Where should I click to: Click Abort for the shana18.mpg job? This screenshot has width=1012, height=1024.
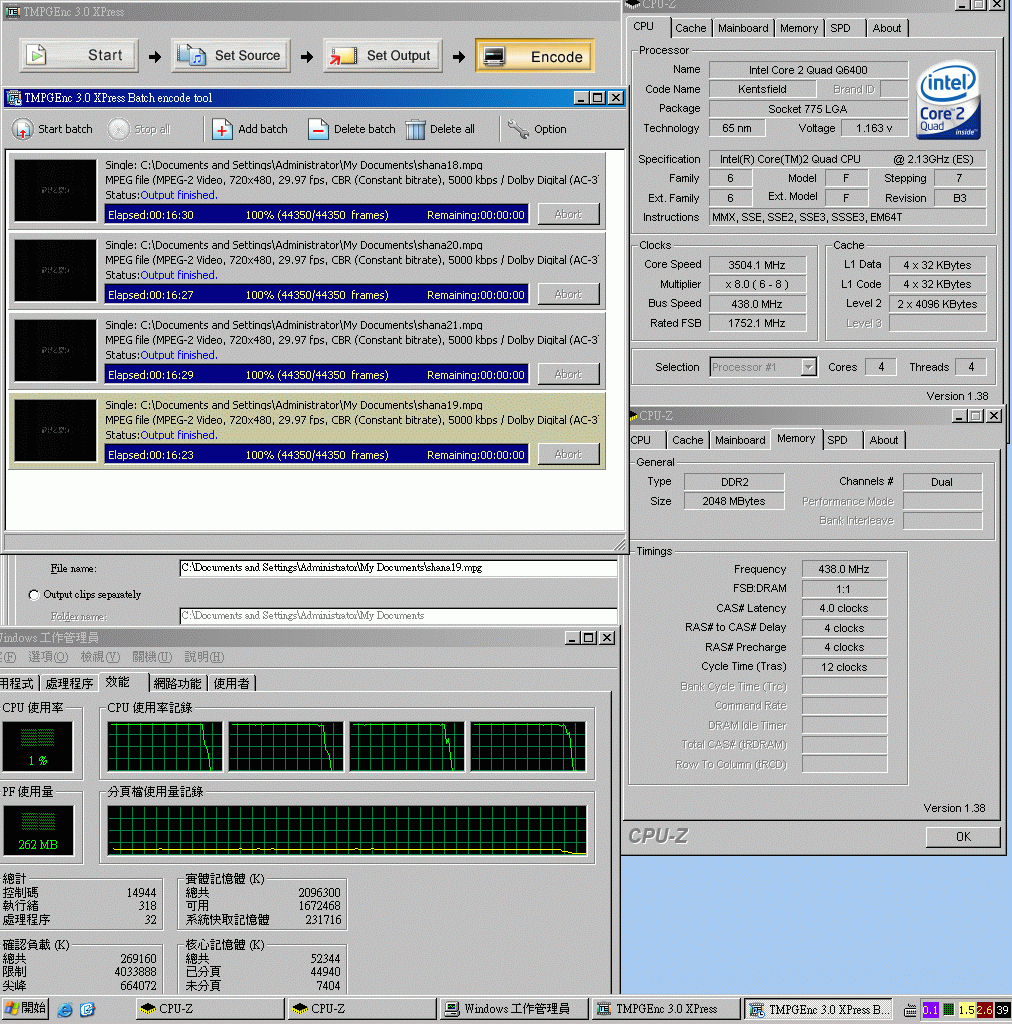pyautogui.click(x=568, y=214)
